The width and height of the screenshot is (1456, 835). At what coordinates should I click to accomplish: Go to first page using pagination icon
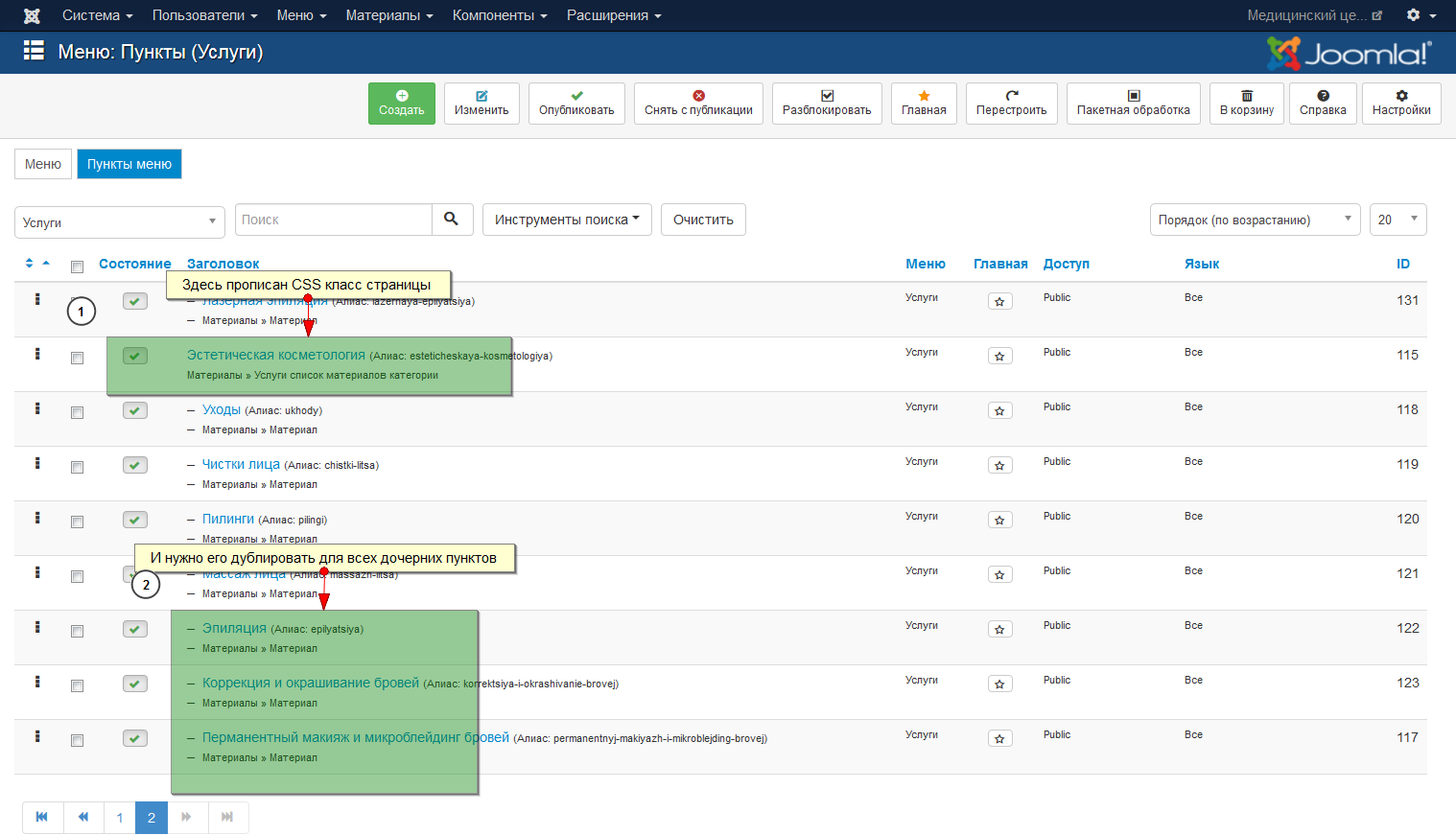point(42,818)
